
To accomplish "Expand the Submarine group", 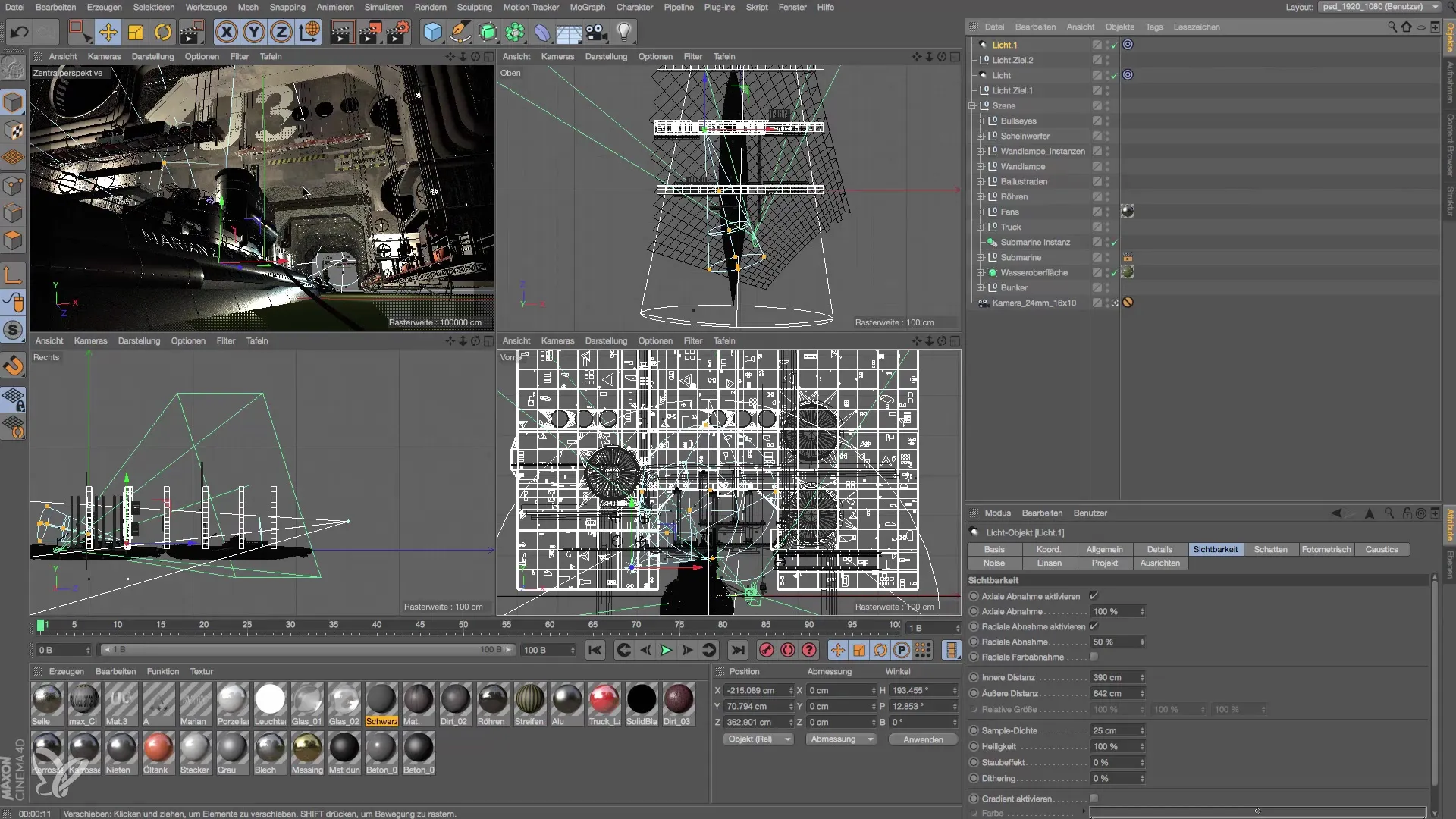I will [980, 257].
